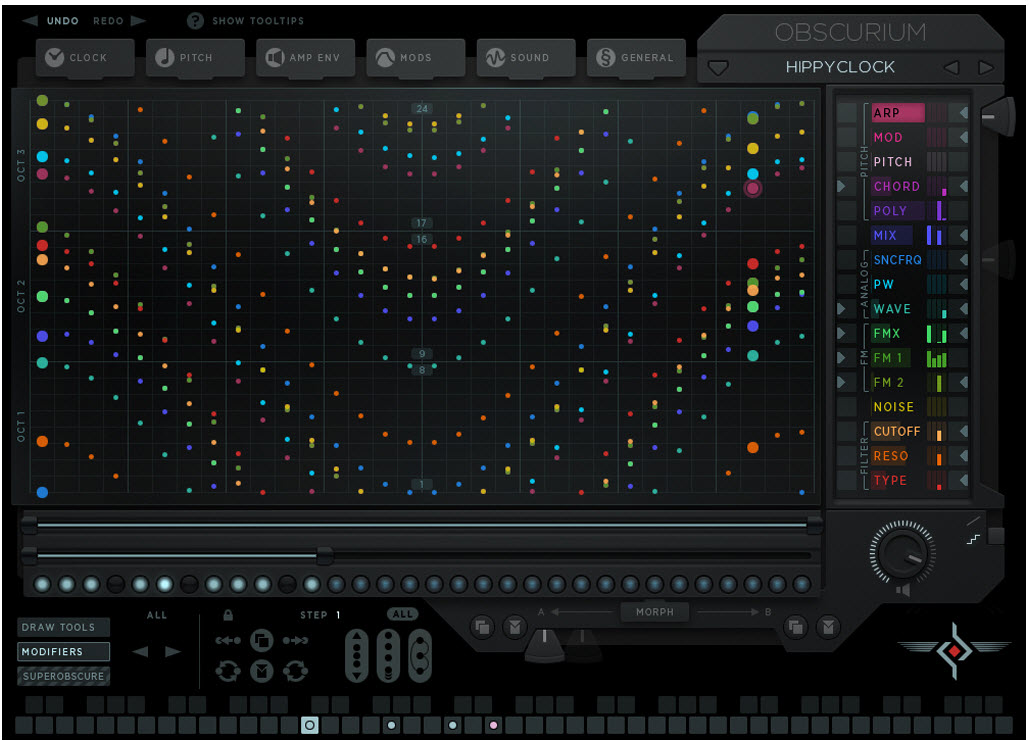Click the right arrow under ALL
This screenshot has width=1029, height=741.
click(x=173, y=652)
